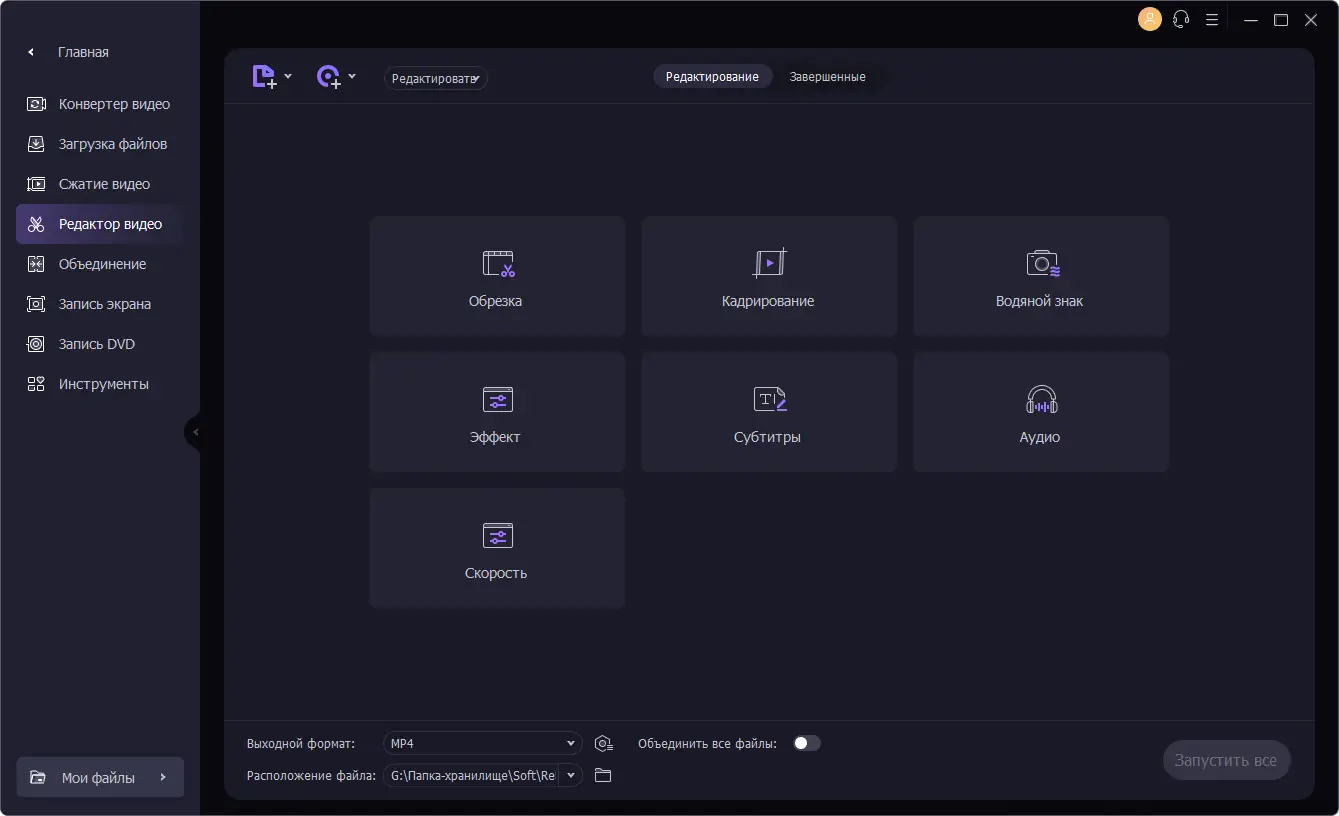
Task: Open the hamburger menu in title bar
Action: pos(1212,19)
